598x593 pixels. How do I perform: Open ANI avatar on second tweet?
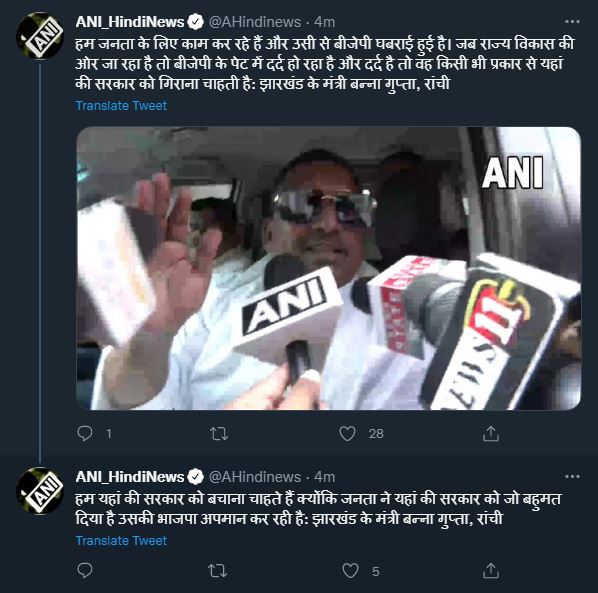[40, 490]
